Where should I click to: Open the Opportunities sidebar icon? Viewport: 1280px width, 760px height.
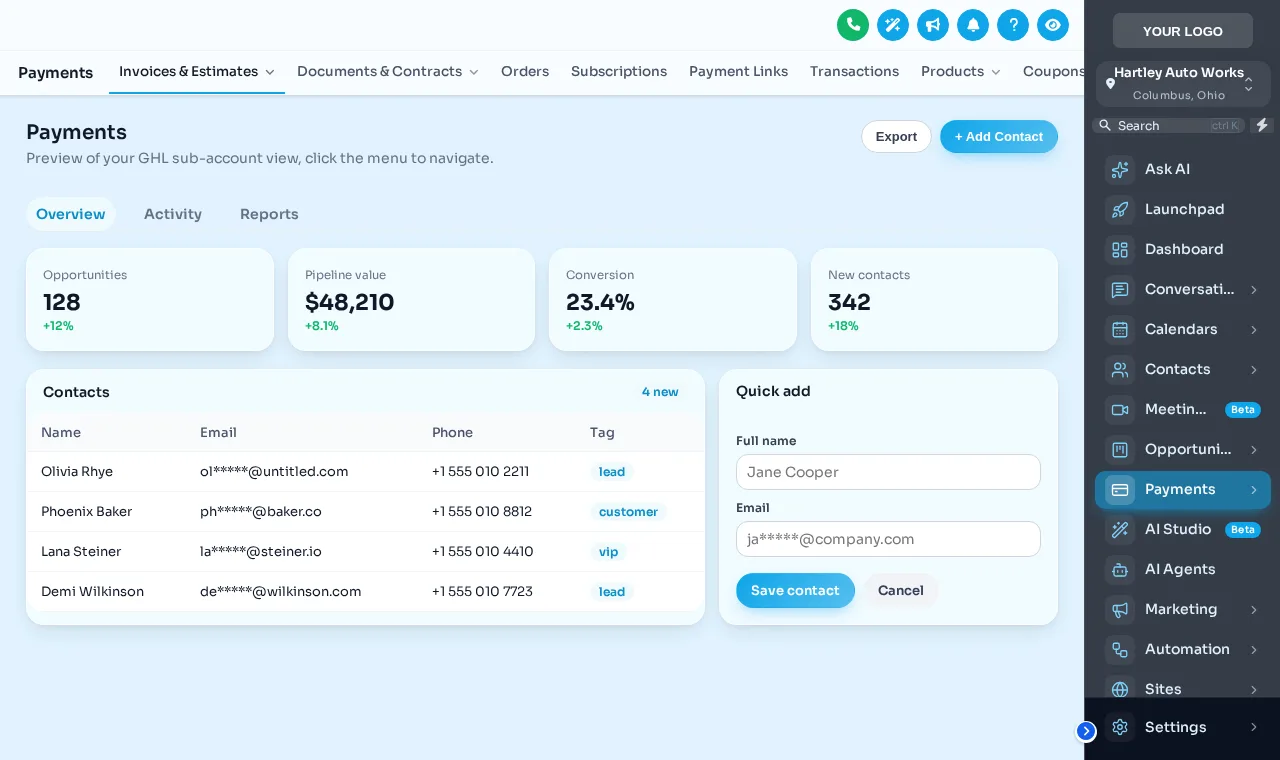pyautogui.click(x=1120, y=449)
